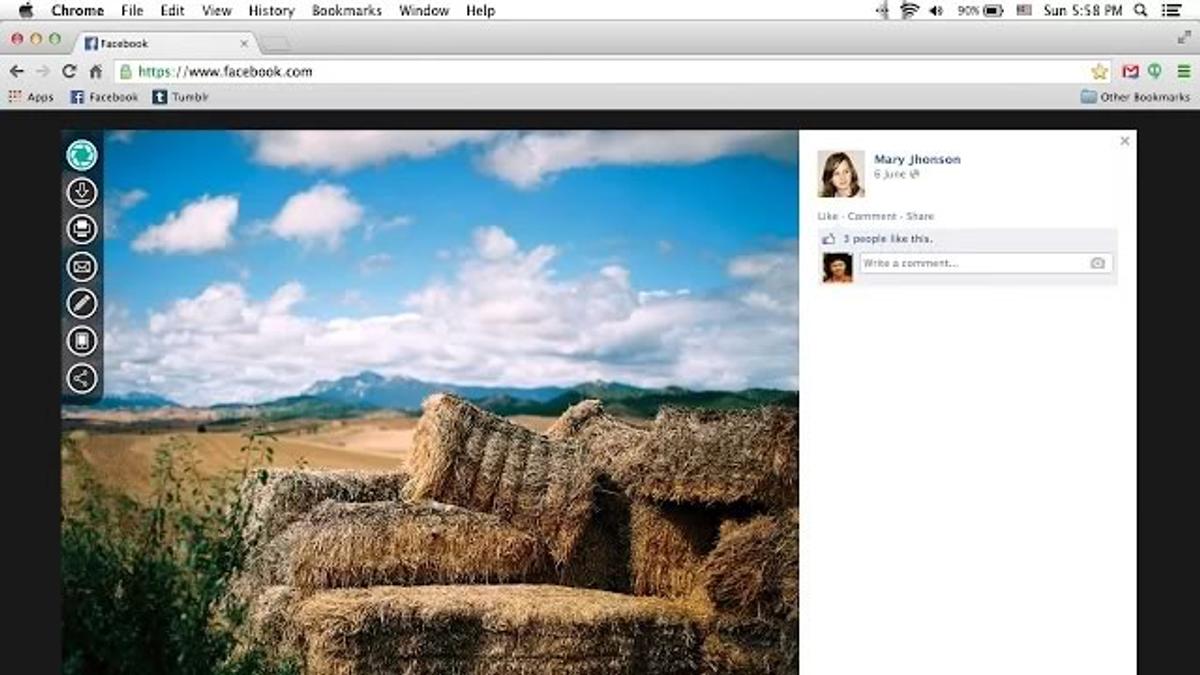This screenshot has height=675, width=1200.
Task: Click the 6 June post date
Action: (890, 174)
